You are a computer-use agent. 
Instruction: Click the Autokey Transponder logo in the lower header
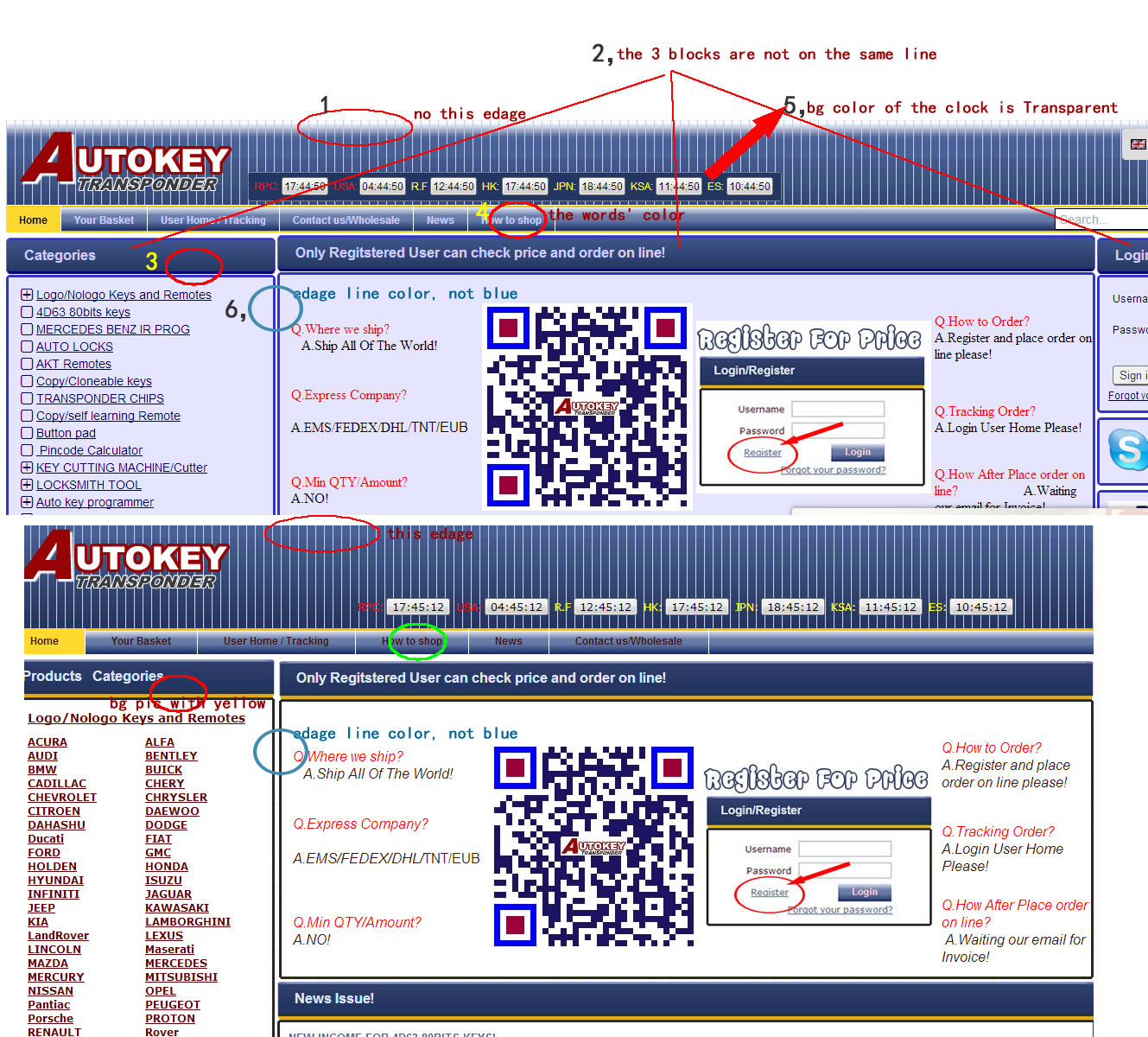(126, 561)
